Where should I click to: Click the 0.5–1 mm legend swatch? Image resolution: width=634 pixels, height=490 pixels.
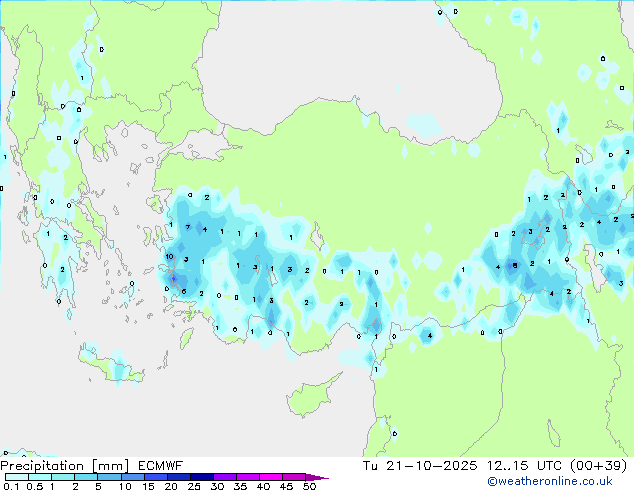[x=40, y=477]
